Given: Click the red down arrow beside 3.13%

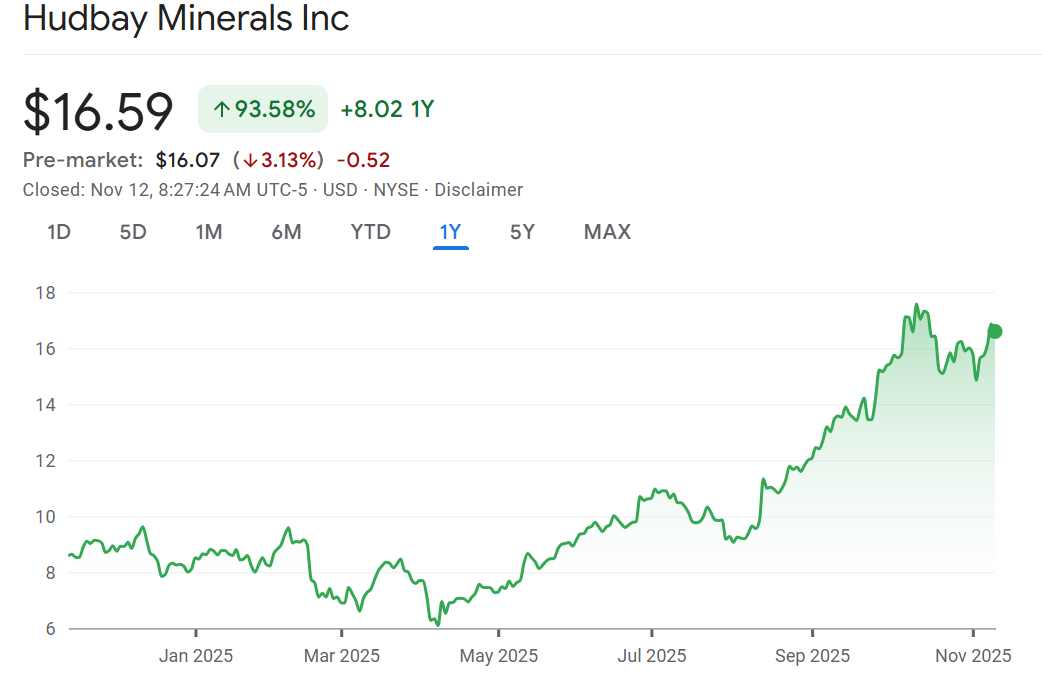Looking at the screenshot, I should click(249, 160).
